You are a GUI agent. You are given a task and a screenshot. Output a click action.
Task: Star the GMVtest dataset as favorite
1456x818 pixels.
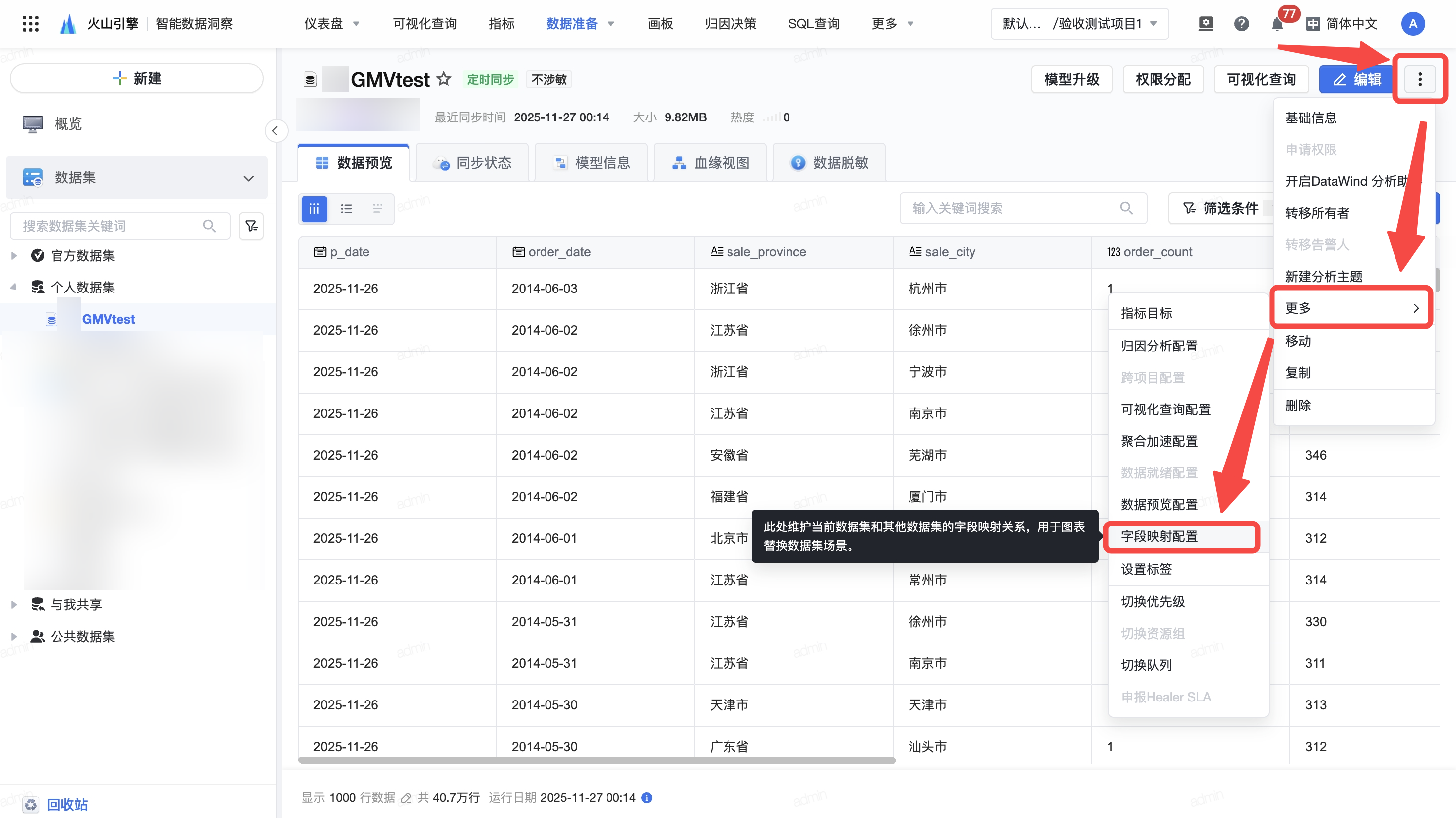[444, 79]
